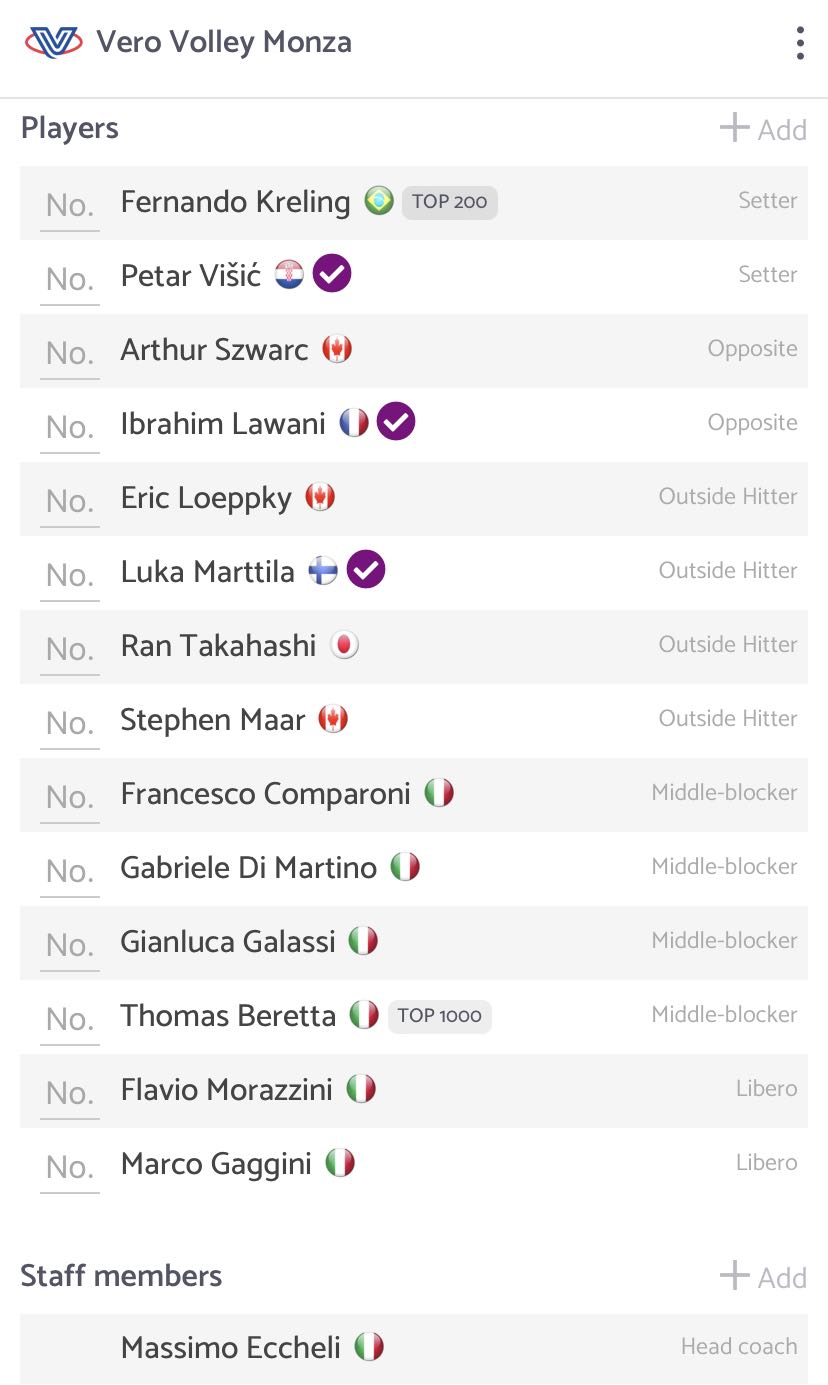This screenshot has width=828, height=1385.
Task: Click the Finland flag beside Luka Marttila
Action: [x=322, y=571]
